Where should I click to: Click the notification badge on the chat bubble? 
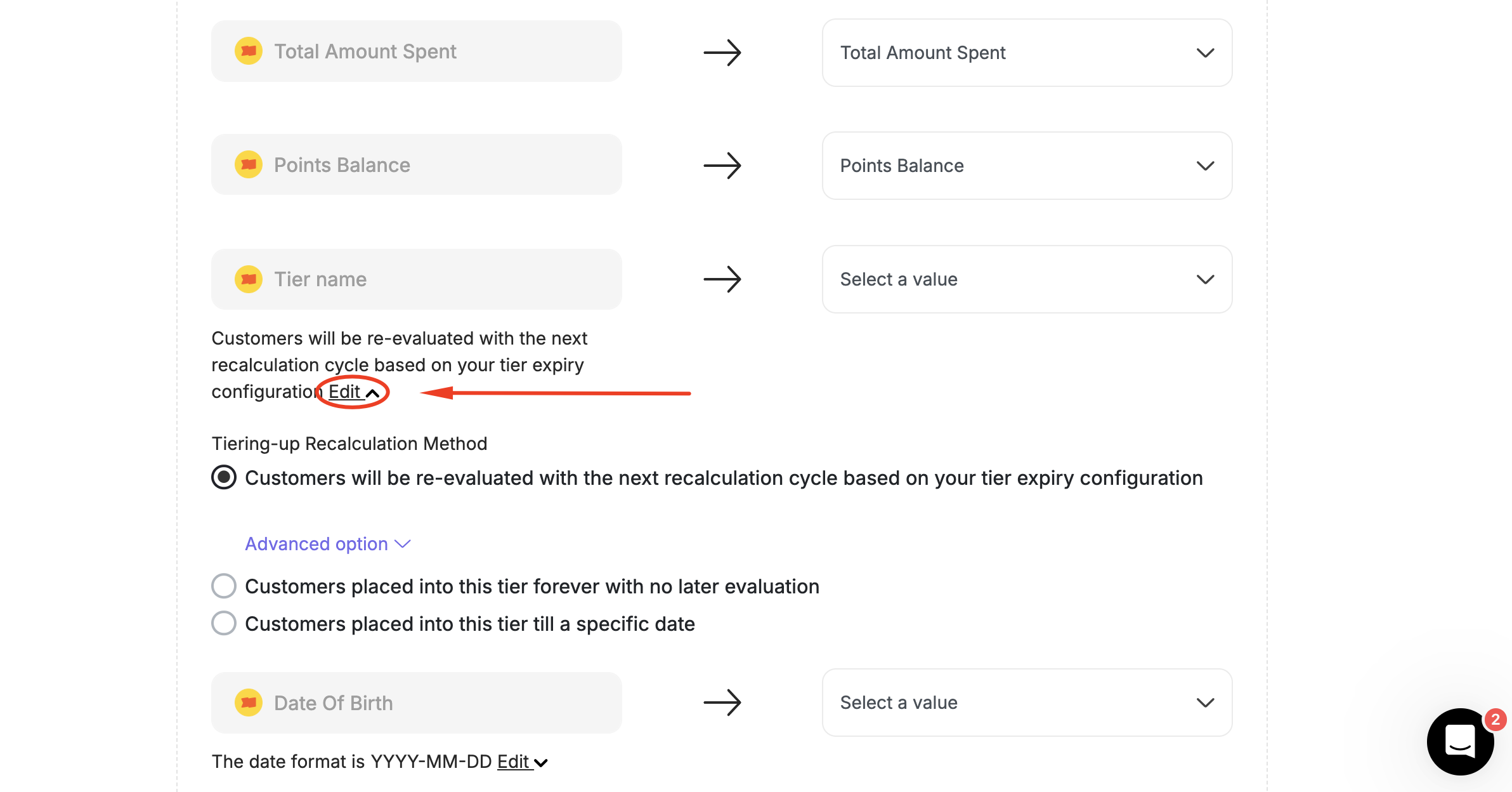pos(1494,718)
